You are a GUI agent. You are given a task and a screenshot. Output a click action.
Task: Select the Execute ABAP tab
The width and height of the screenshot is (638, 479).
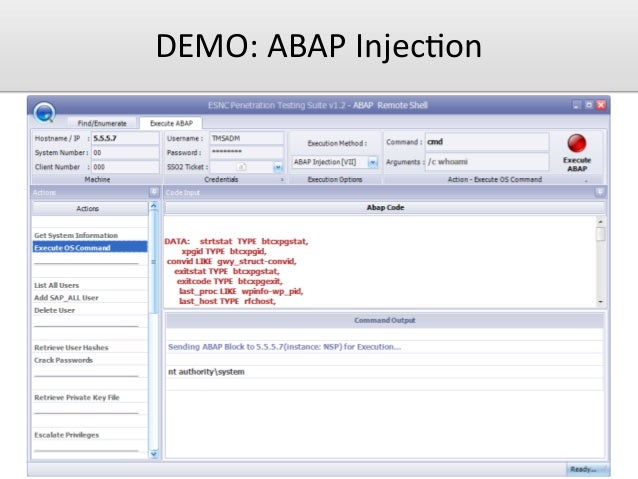(171, 123)
